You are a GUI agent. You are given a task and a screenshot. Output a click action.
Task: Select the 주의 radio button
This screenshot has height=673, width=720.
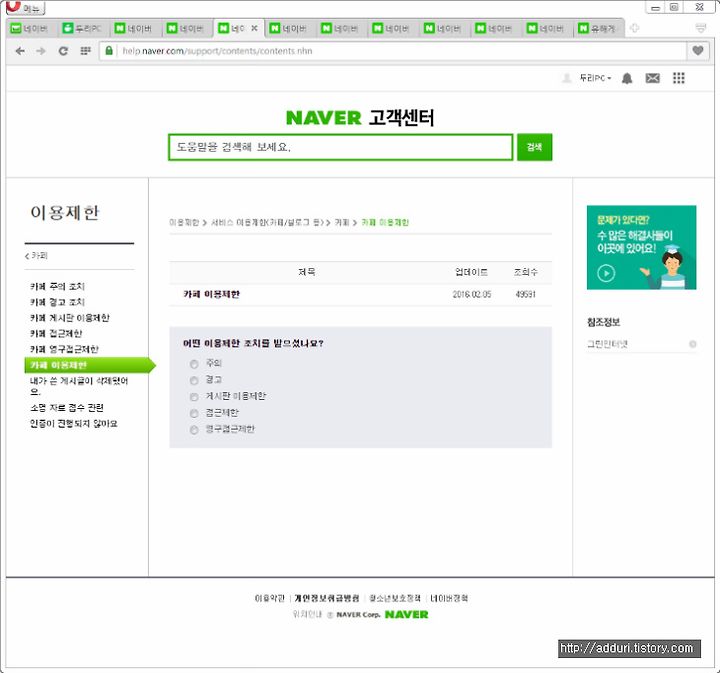(x=194, y=364)
